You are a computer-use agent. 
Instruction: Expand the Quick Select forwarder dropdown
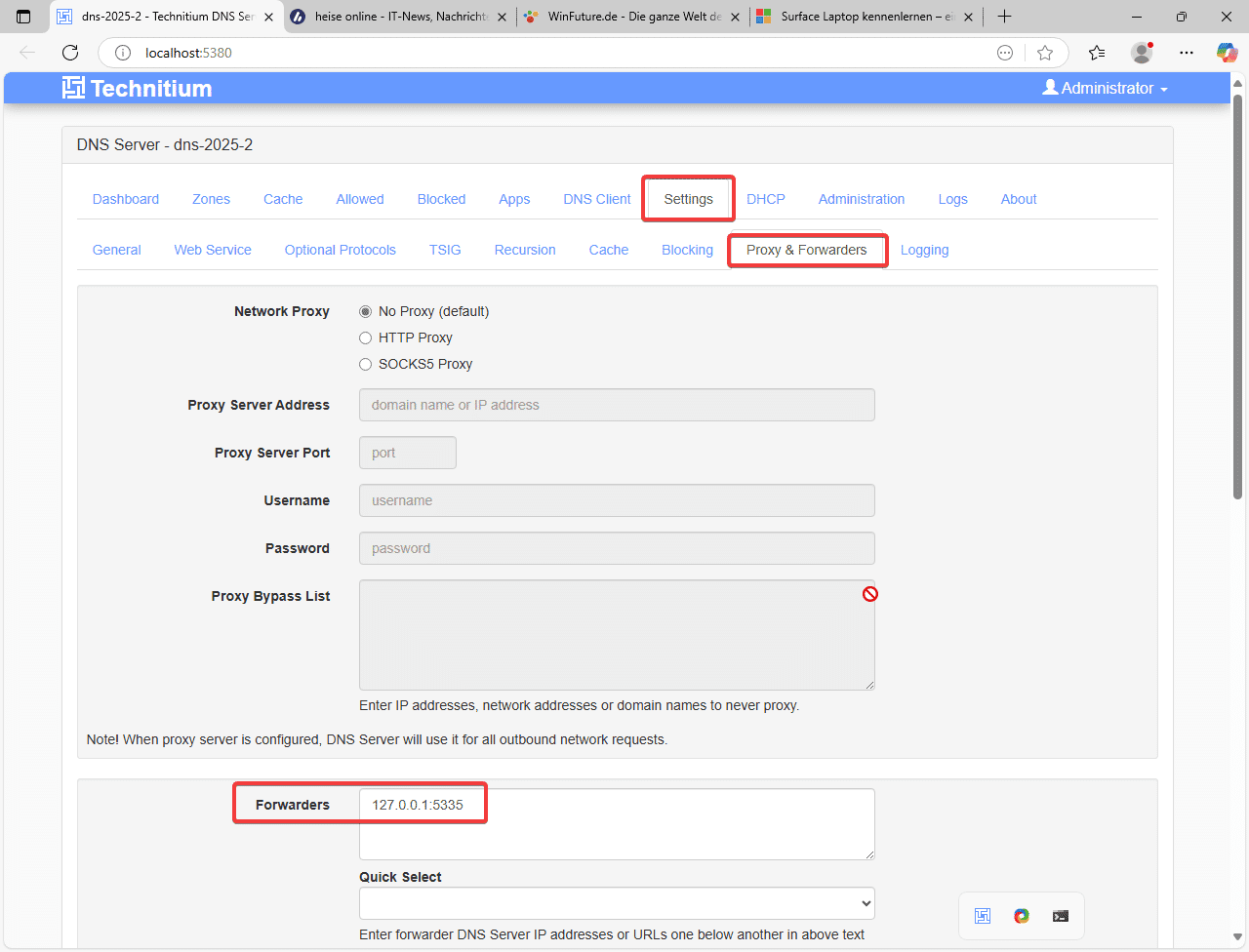coord(617,903)
